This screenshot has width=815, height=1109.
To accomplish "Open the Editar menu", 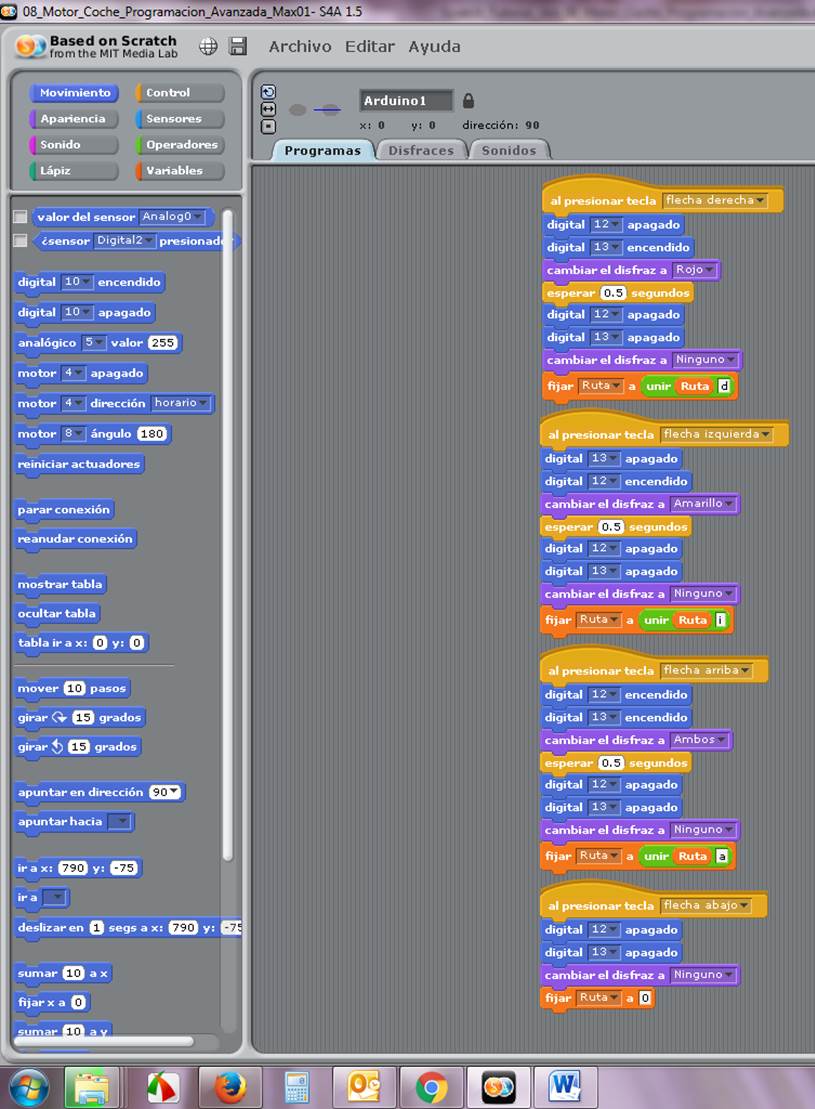I will [369, 47].
